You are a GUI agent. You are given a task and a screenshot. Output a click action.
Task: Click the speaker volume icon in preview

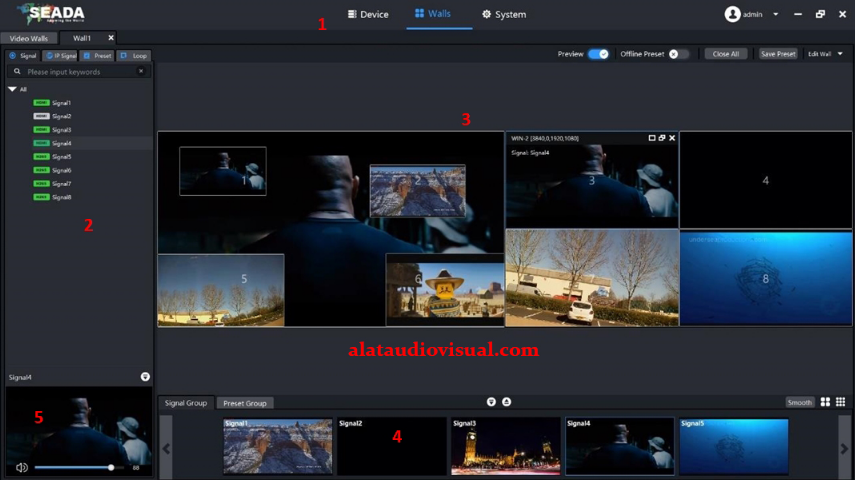pyautogui.click(x=22, y=467)
